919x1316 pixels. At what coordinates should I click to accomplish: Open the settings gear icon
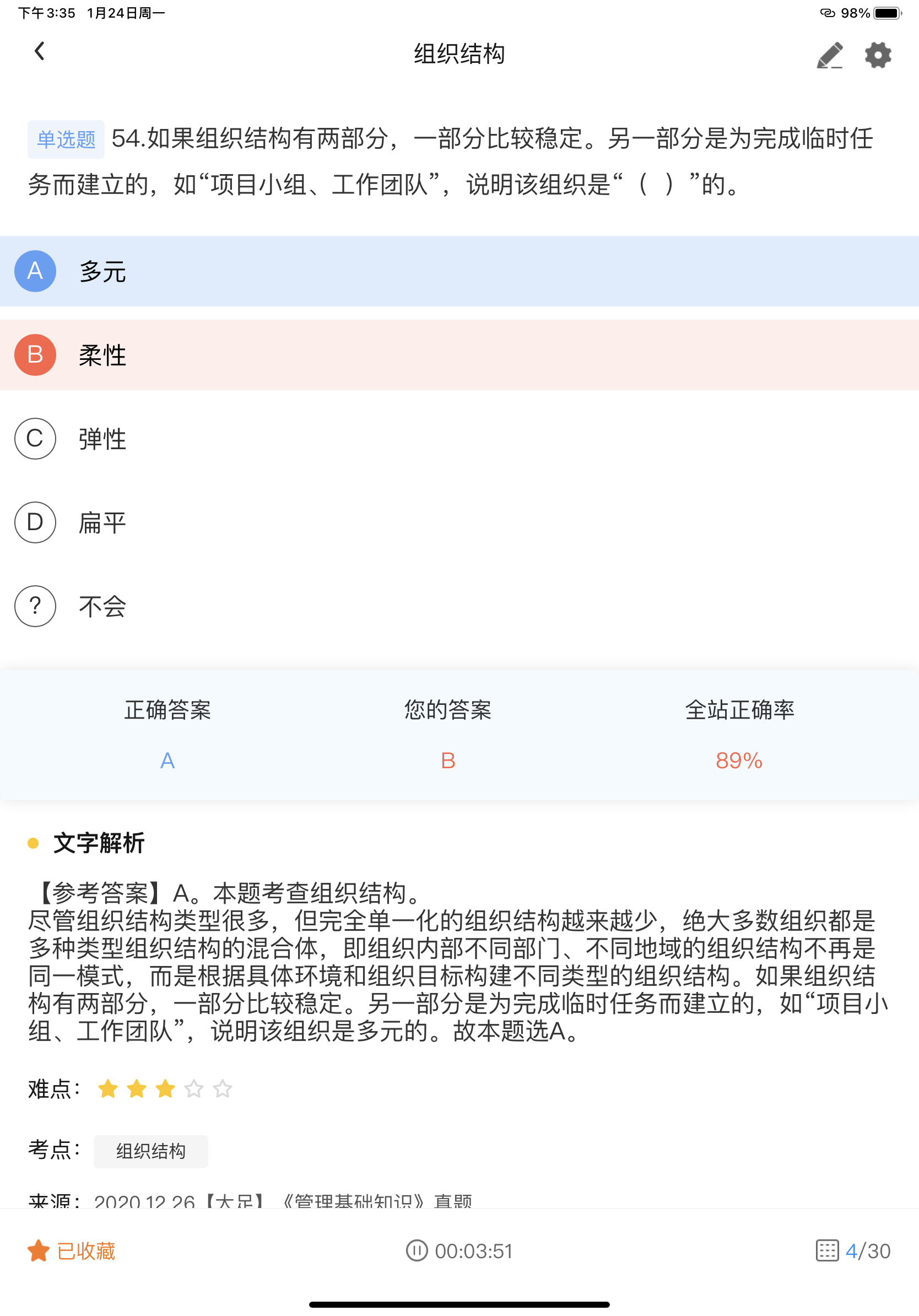point(878,55)
